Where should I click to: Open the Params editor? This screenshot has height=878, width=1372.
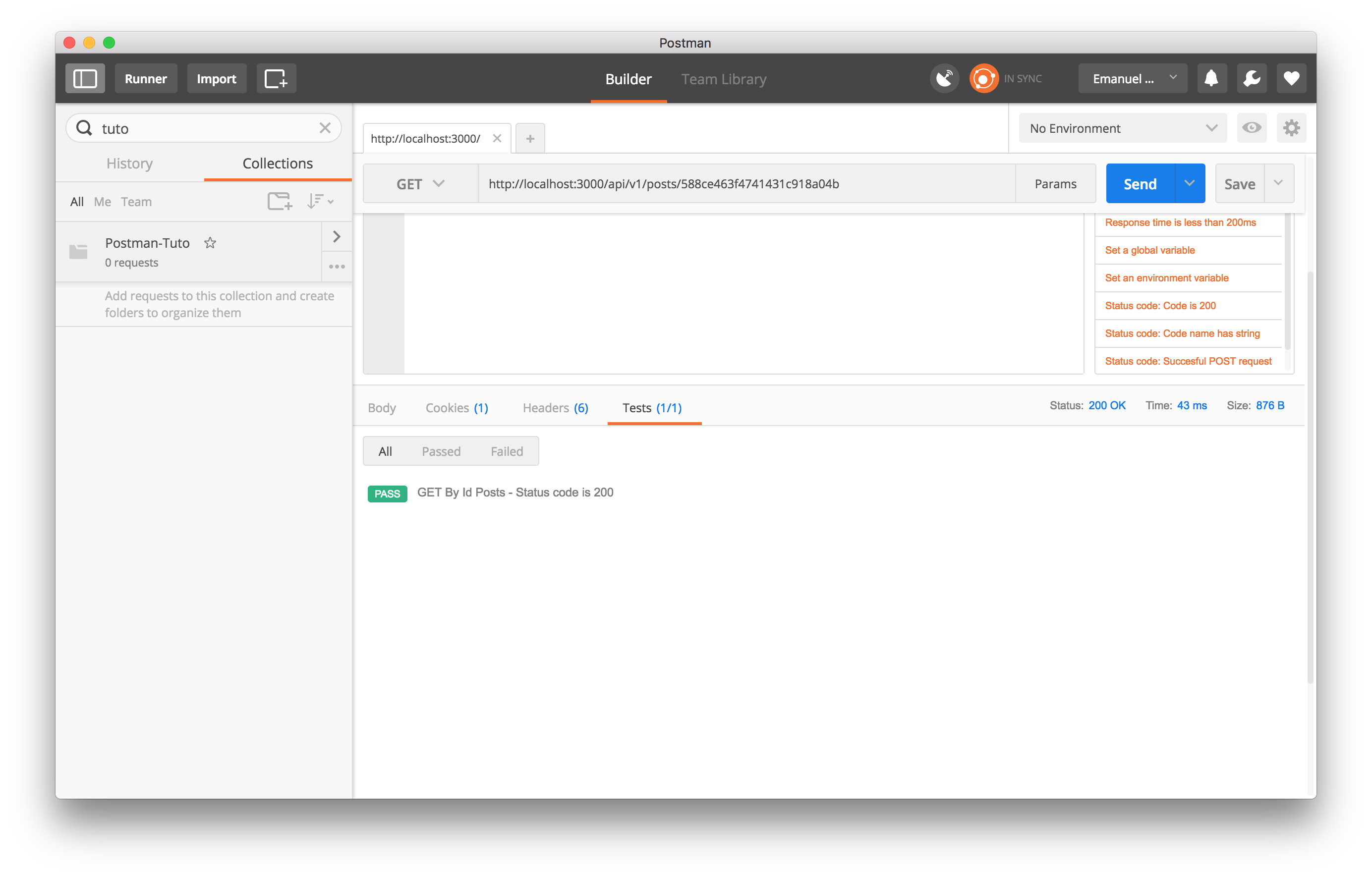pos(1055,184)
